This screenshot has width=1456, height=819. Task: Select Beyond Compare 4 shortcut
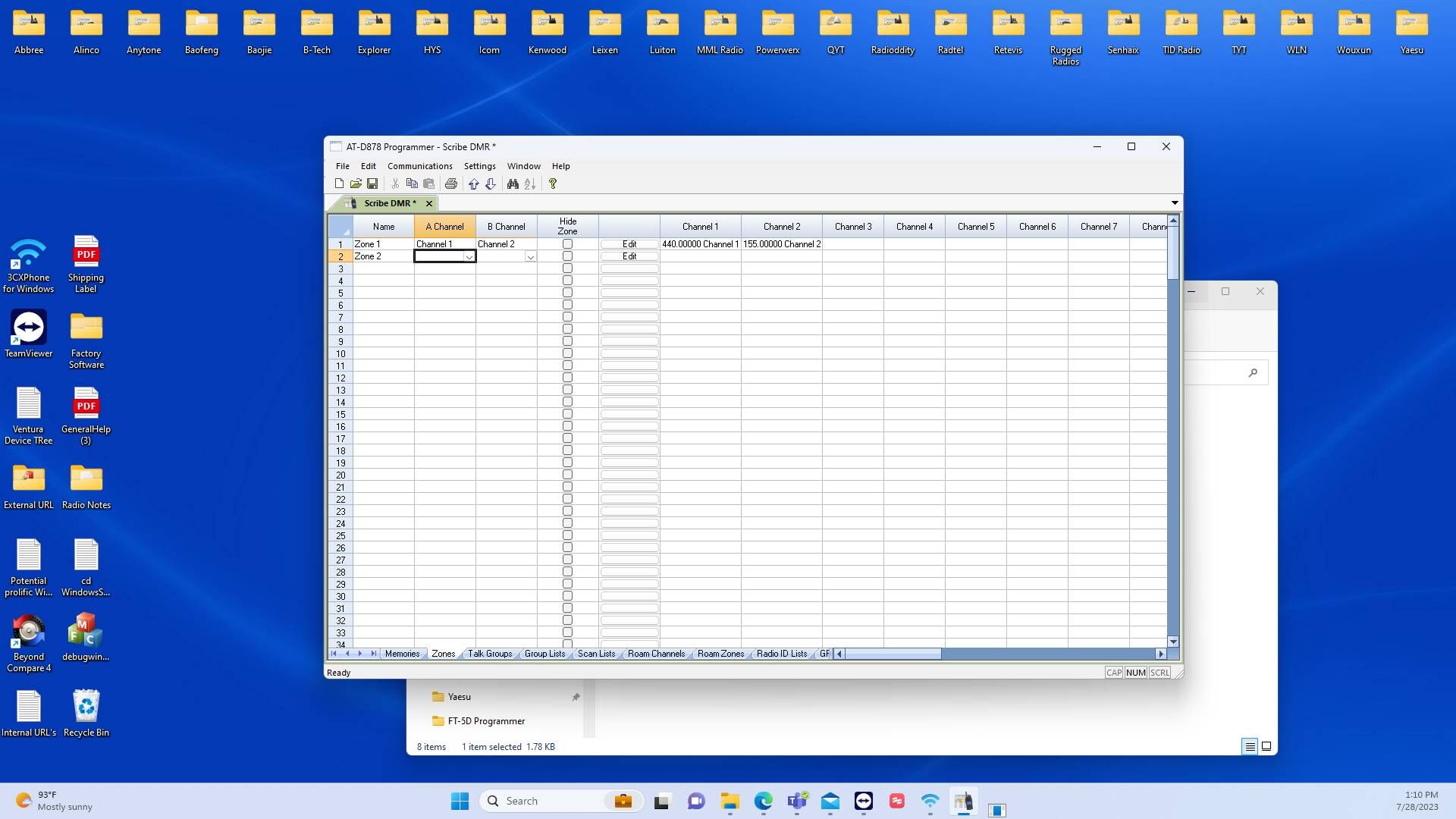pyautogui.click(x=29, y=642)
